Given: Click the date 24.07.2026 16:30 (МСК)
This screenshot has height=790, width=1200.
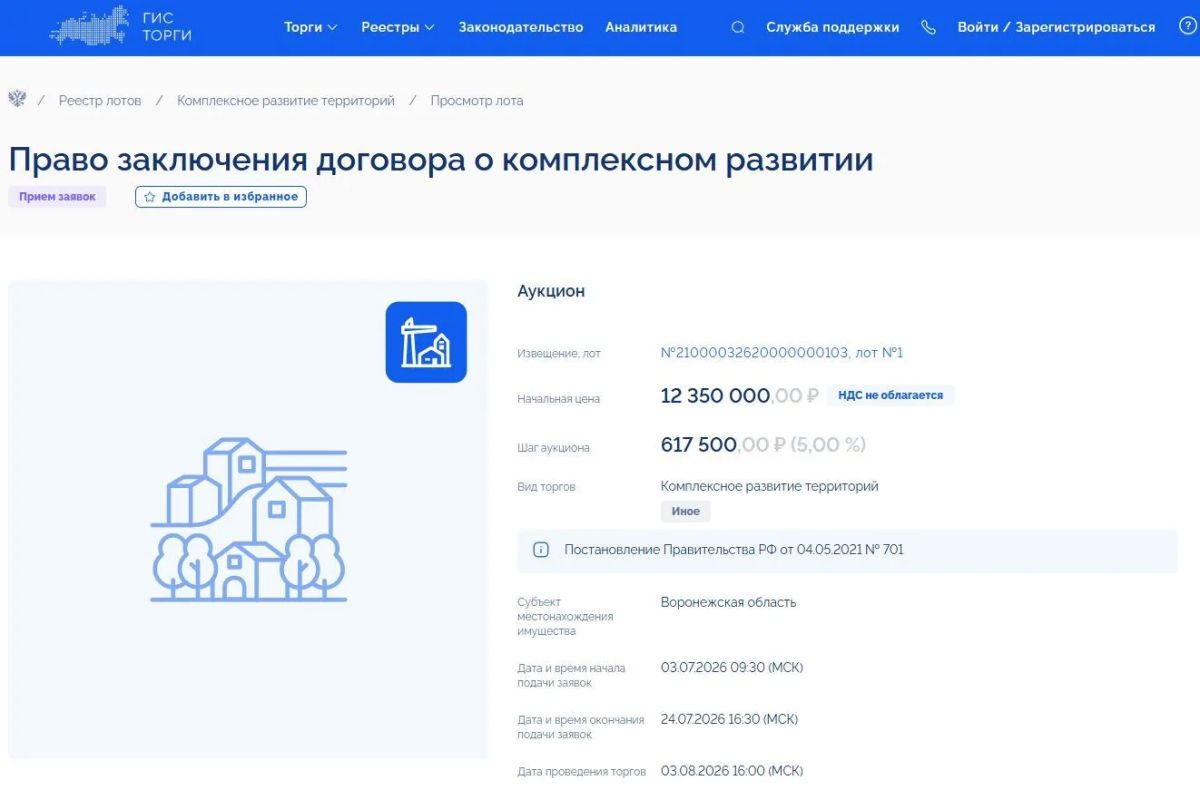Looking at the screenshot, I should click(730, 719).
